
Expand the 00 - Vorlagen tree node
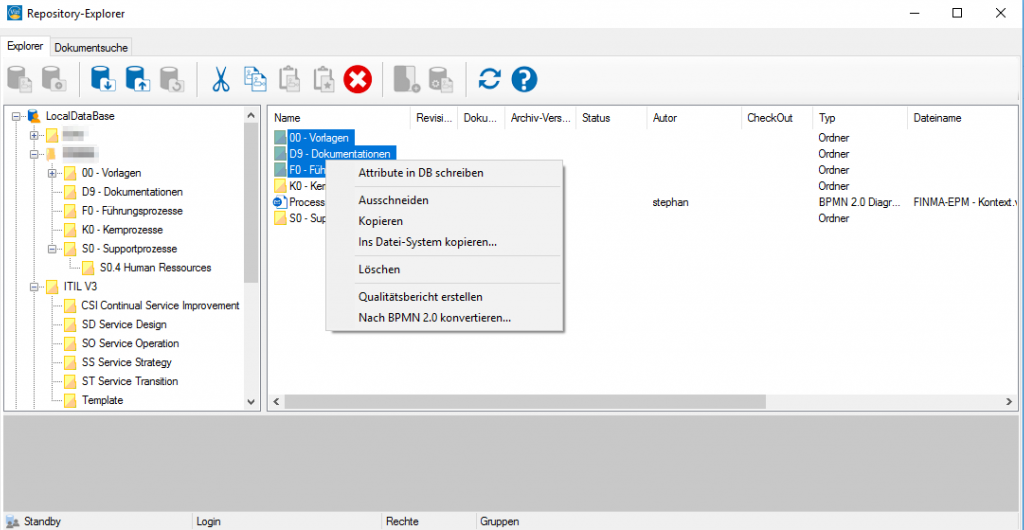52,174
